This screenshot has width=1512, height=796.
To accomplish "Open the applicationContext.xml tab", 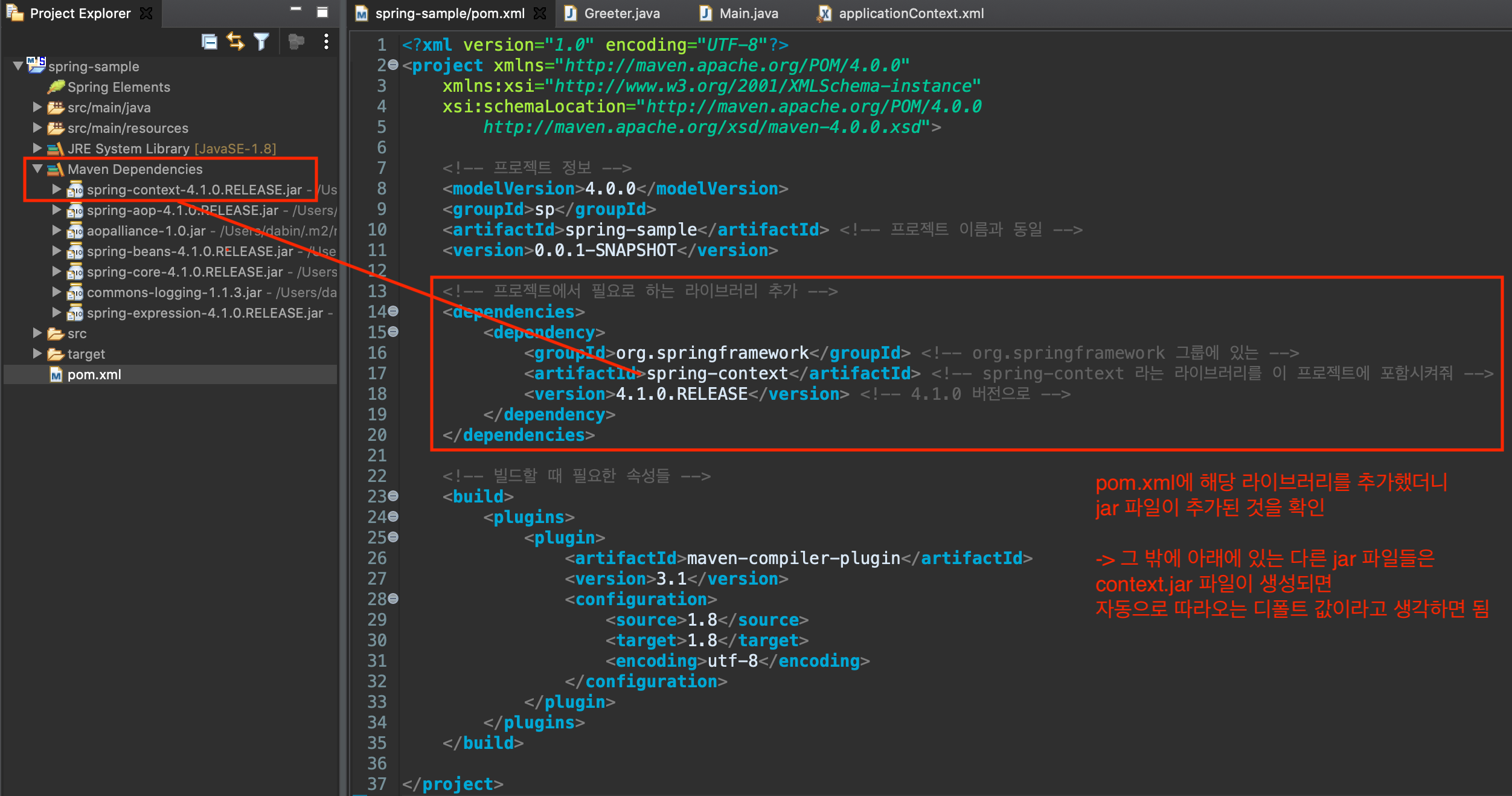I will pyautogui.click(x=911, y=13).
